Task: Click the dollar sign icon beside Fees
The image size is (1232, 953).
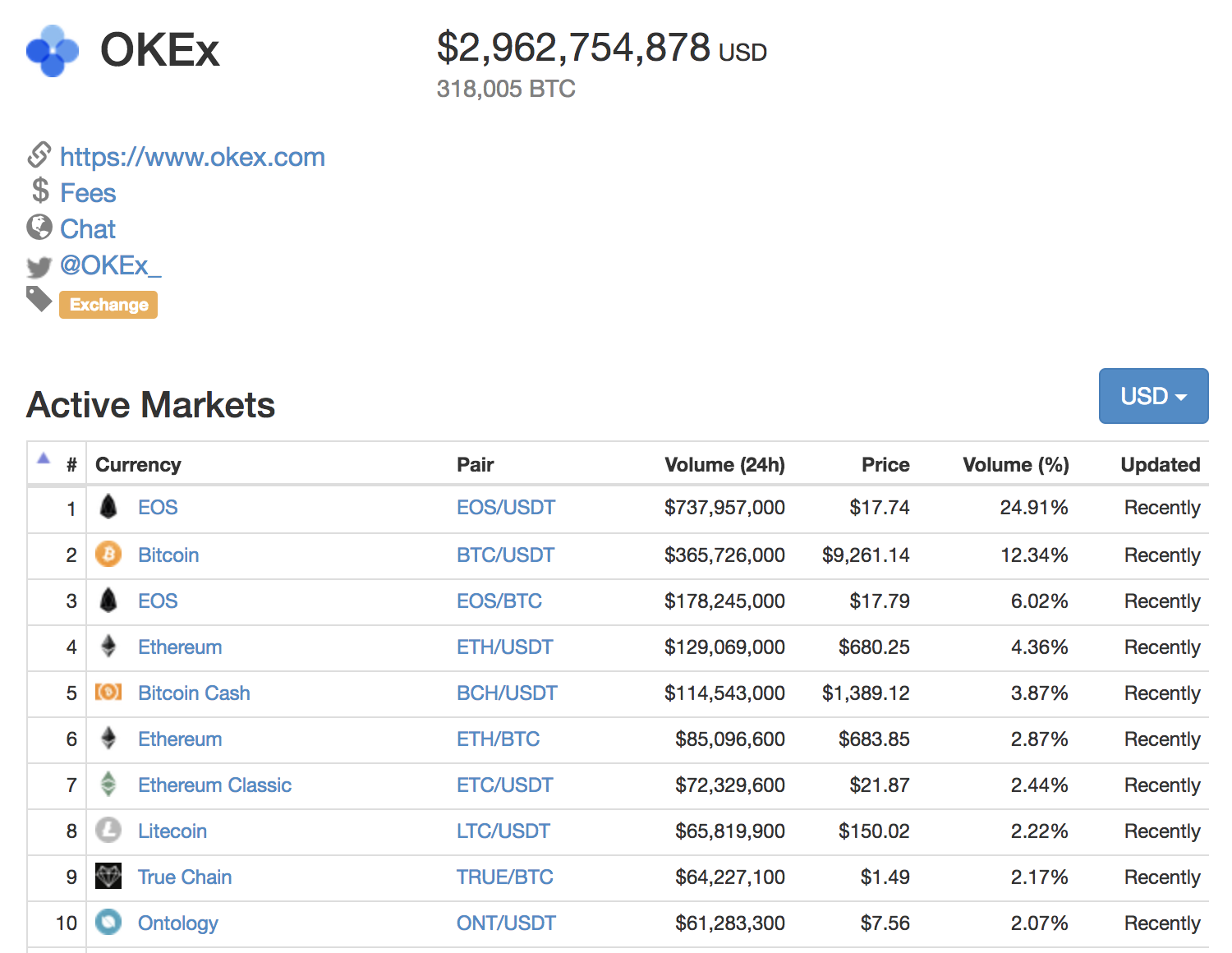Action: [x=40, y=191]
